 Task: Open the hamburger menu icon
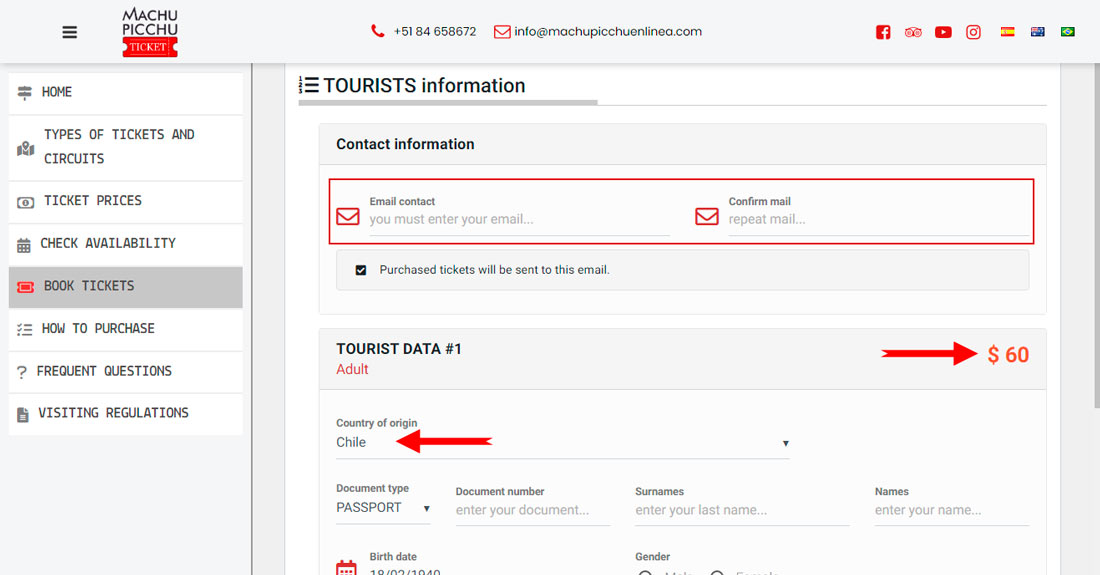point(69,32)
